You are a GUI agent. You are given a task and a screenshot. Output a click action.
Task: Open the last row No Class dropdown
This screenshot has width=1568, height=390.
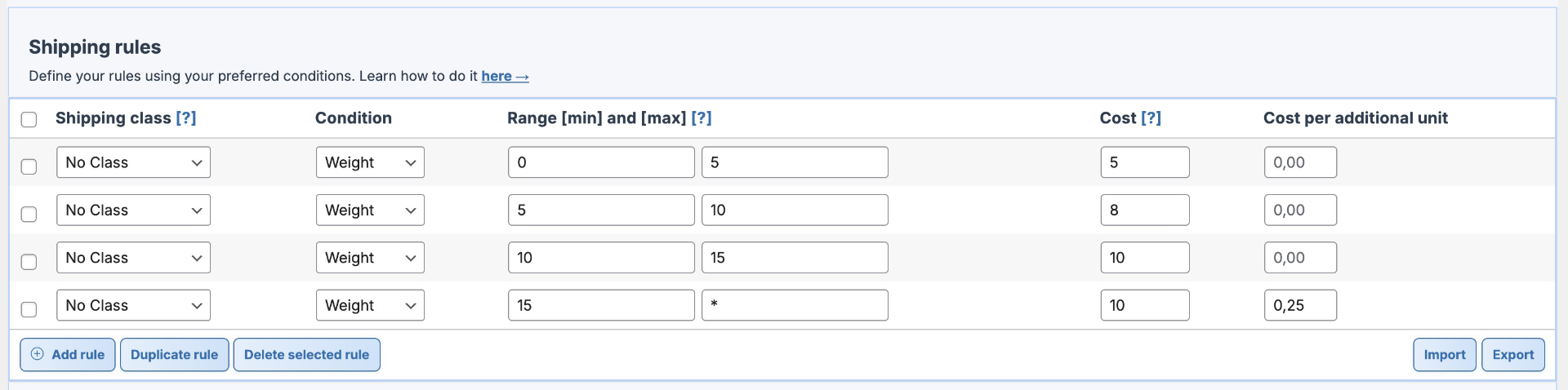click(133, 305)
